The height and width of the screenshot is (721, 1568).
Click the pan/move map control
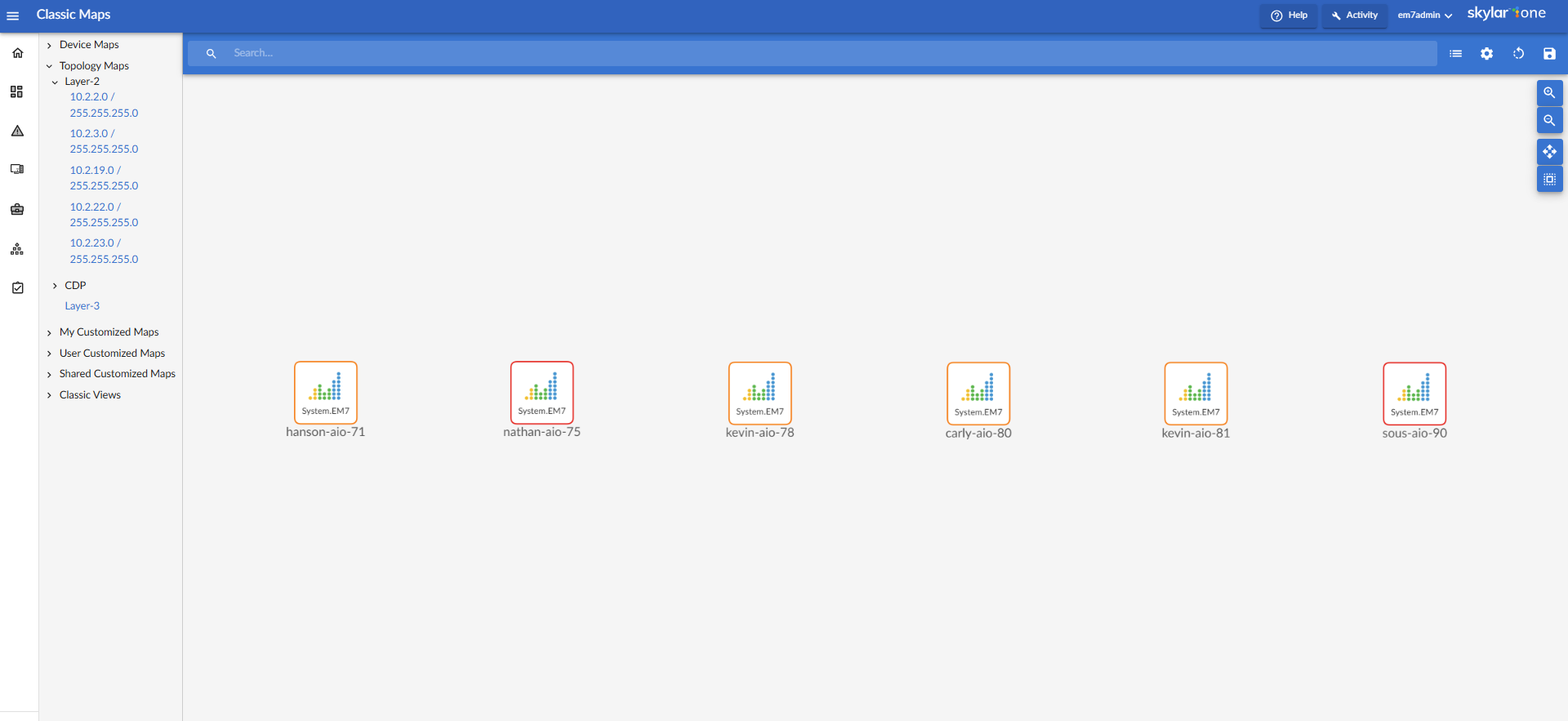(x=1549, y=152)
